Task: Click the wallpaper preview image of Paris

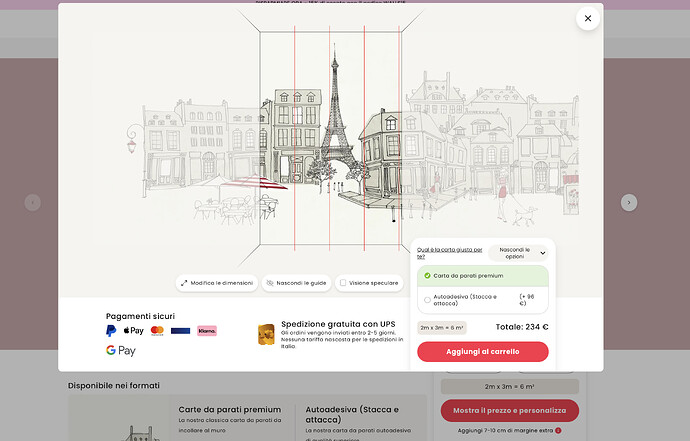Action: (x=330, y=139)
